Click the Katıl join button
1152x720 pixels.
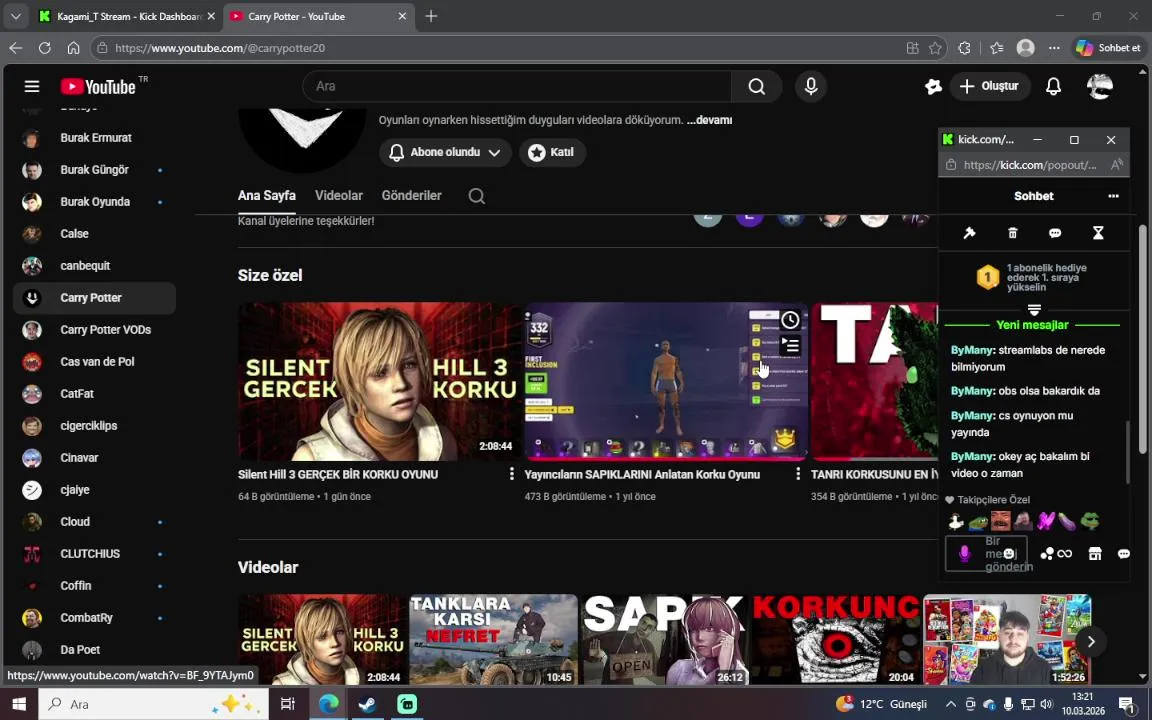click(x=552, y=152)
